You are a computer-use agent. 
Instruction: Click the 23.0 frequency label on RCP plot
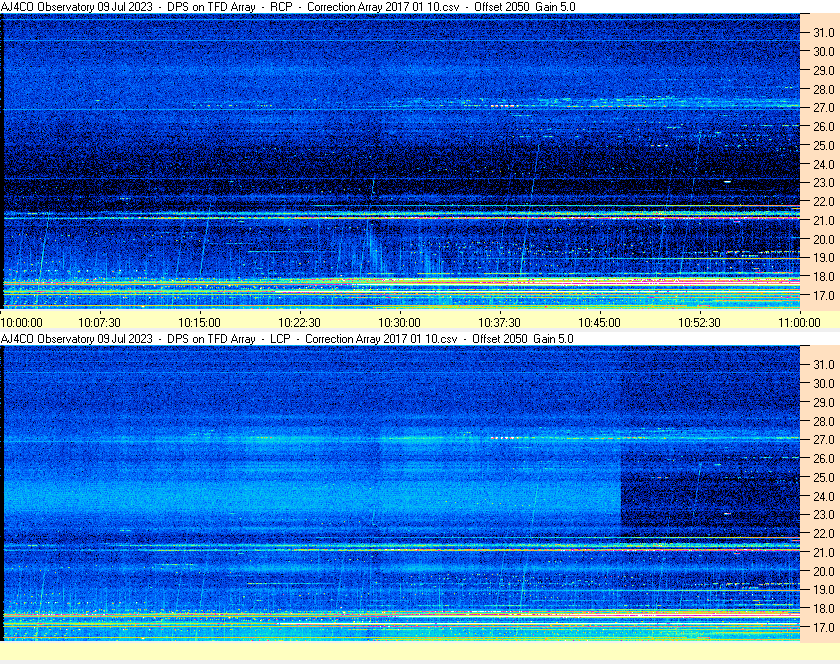coord(824,183)
